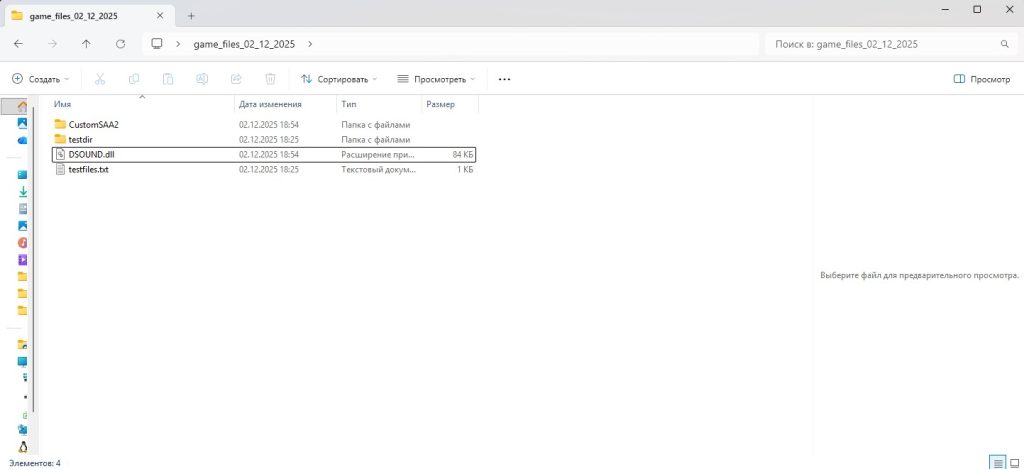Viewport: 1024px width, 469px height.
Task: Go back using the Back arrow
Action: pyautogui.click(x=19, y=44)
